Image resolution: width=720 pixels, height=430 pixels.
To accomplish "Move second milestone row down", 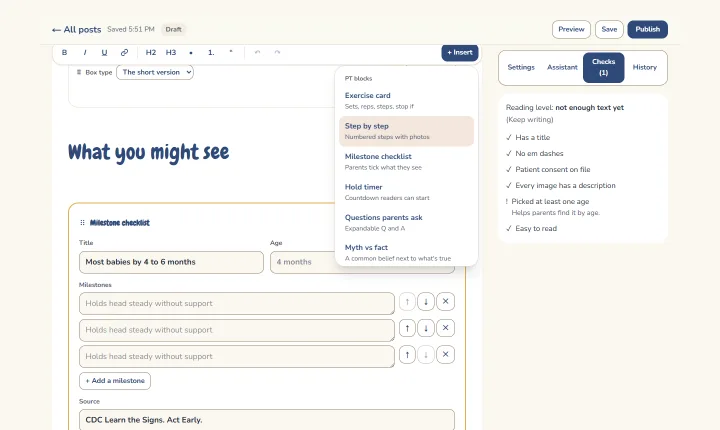I will coord(426,328).
